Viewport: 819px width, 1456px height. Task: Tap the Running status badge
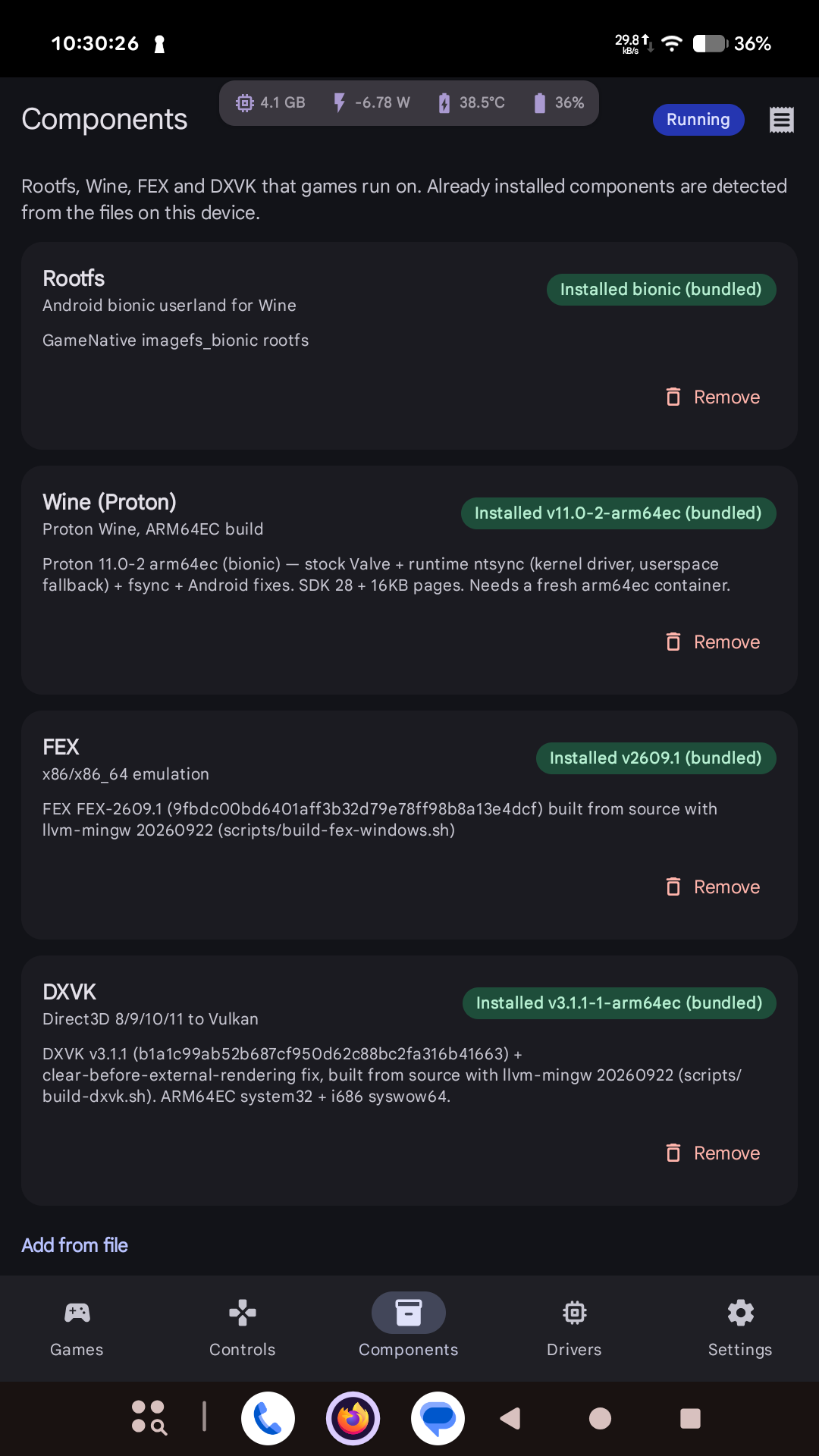click(x=698, y=120)
